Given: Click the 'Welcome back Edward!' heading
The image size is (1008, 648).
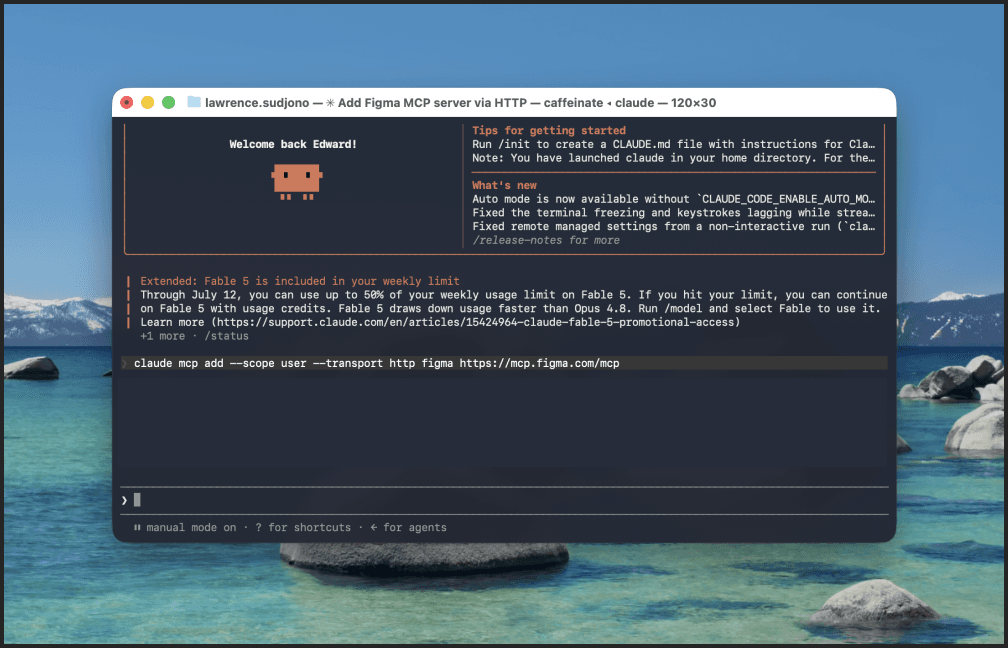Looking at the screenshot, I should (x=293, y=144).
